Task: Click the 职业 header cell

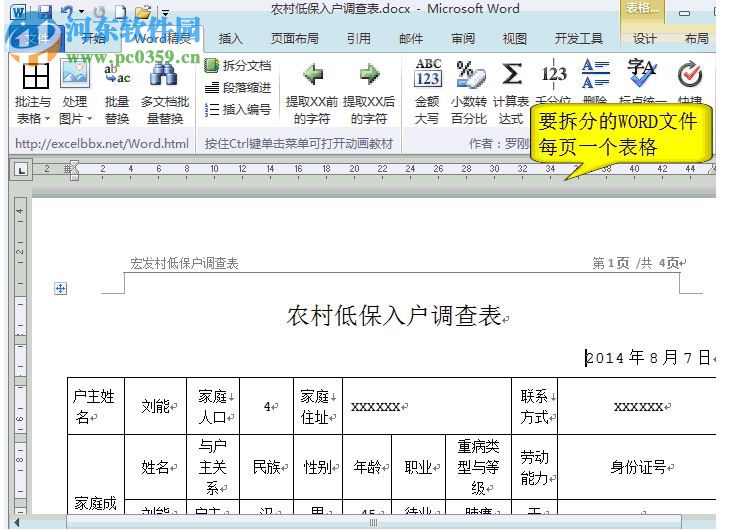Action: 418,467
